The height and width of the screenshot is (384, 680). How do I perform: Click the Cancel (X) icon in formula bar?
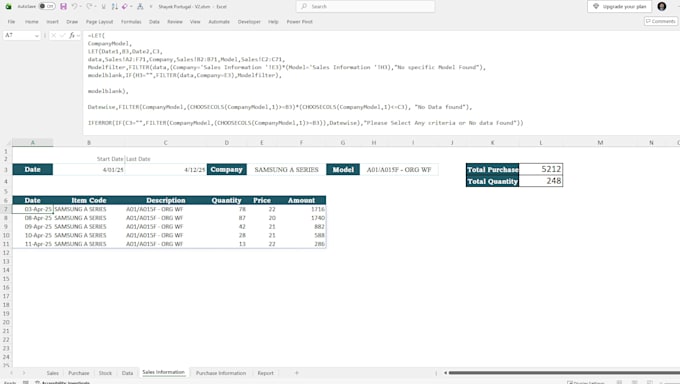pos(53,35)
